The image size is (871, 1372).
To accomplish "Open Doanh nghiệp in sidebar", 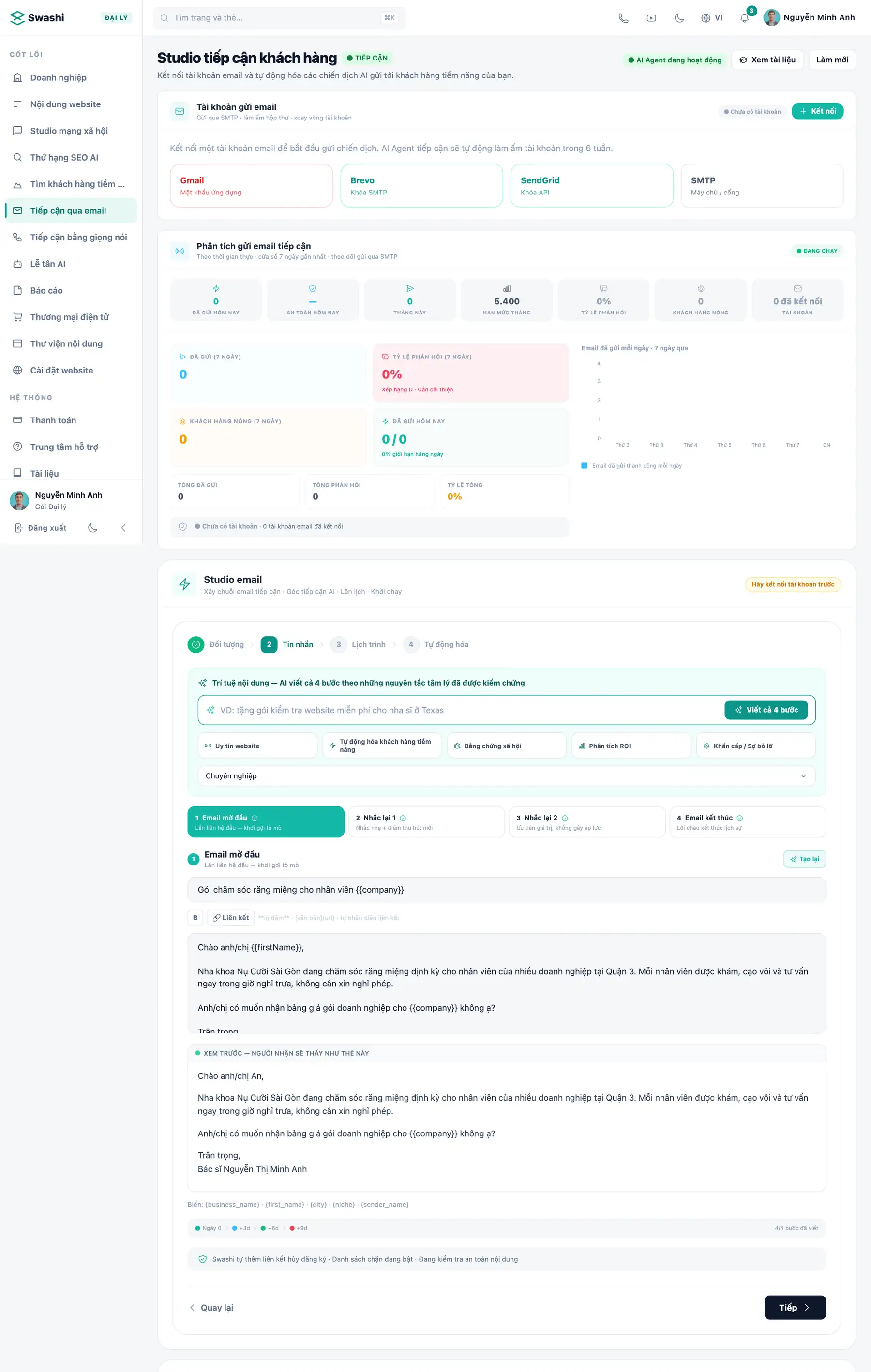I will tap(71, 77).
